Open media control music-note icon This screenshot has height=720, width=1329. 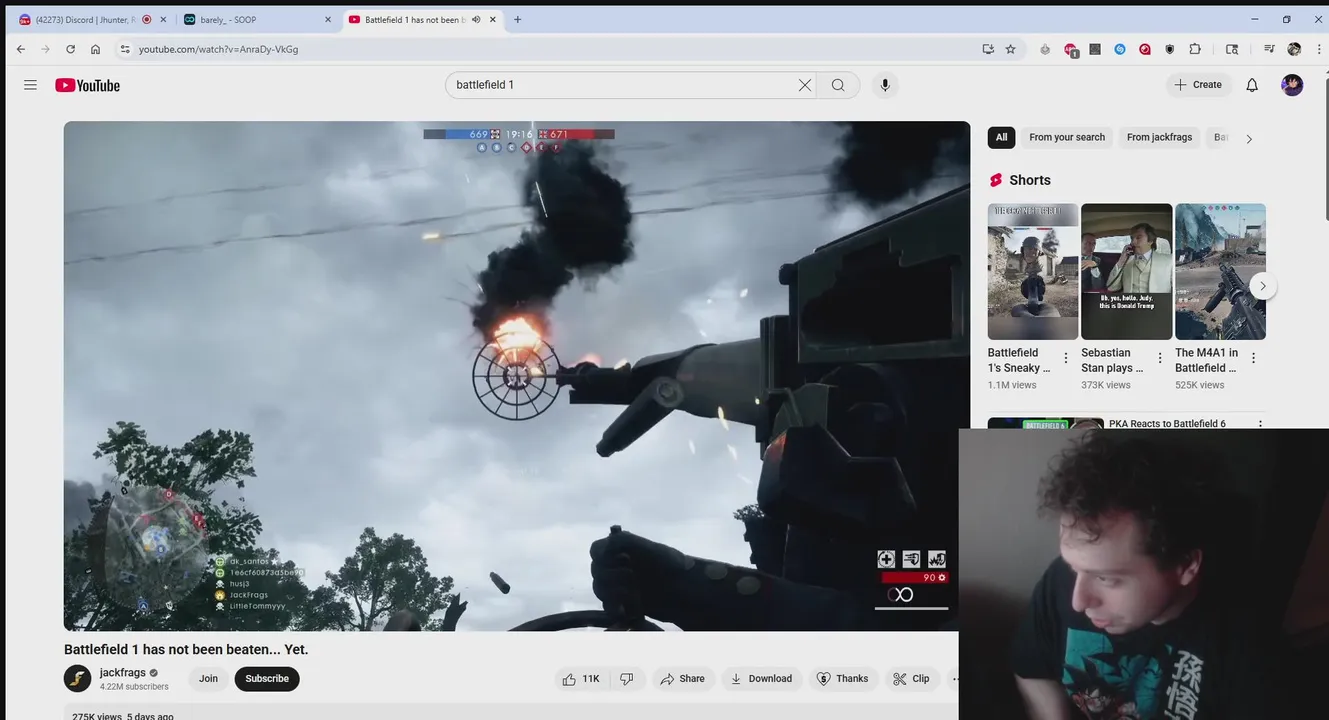tap(1269, 49)
